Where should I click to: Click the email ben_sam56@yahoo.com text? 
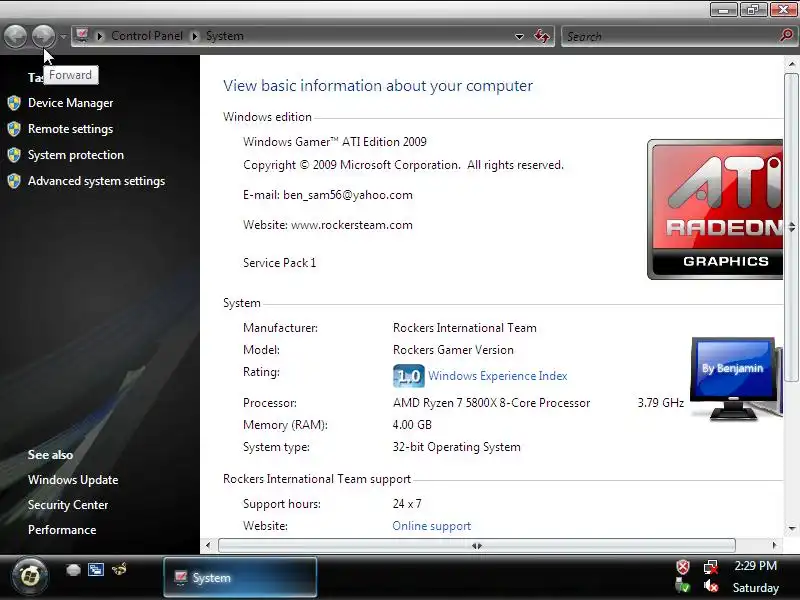(347, 195)
